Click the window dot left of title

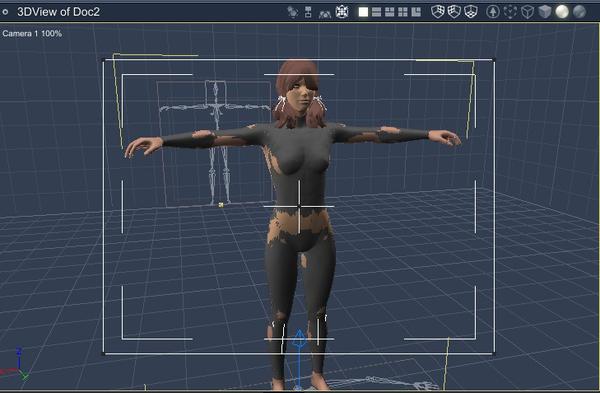click(x=5, y=12)
